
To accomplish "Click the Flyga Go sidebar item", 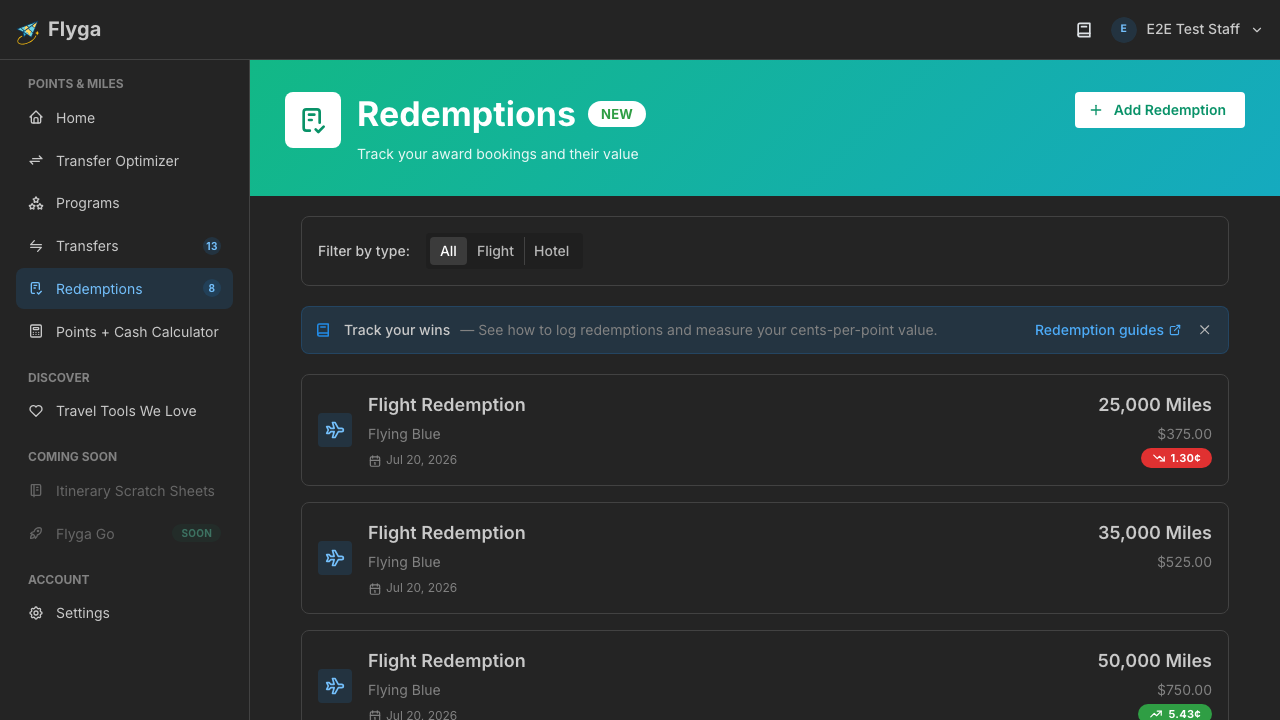I will point(124,534).
